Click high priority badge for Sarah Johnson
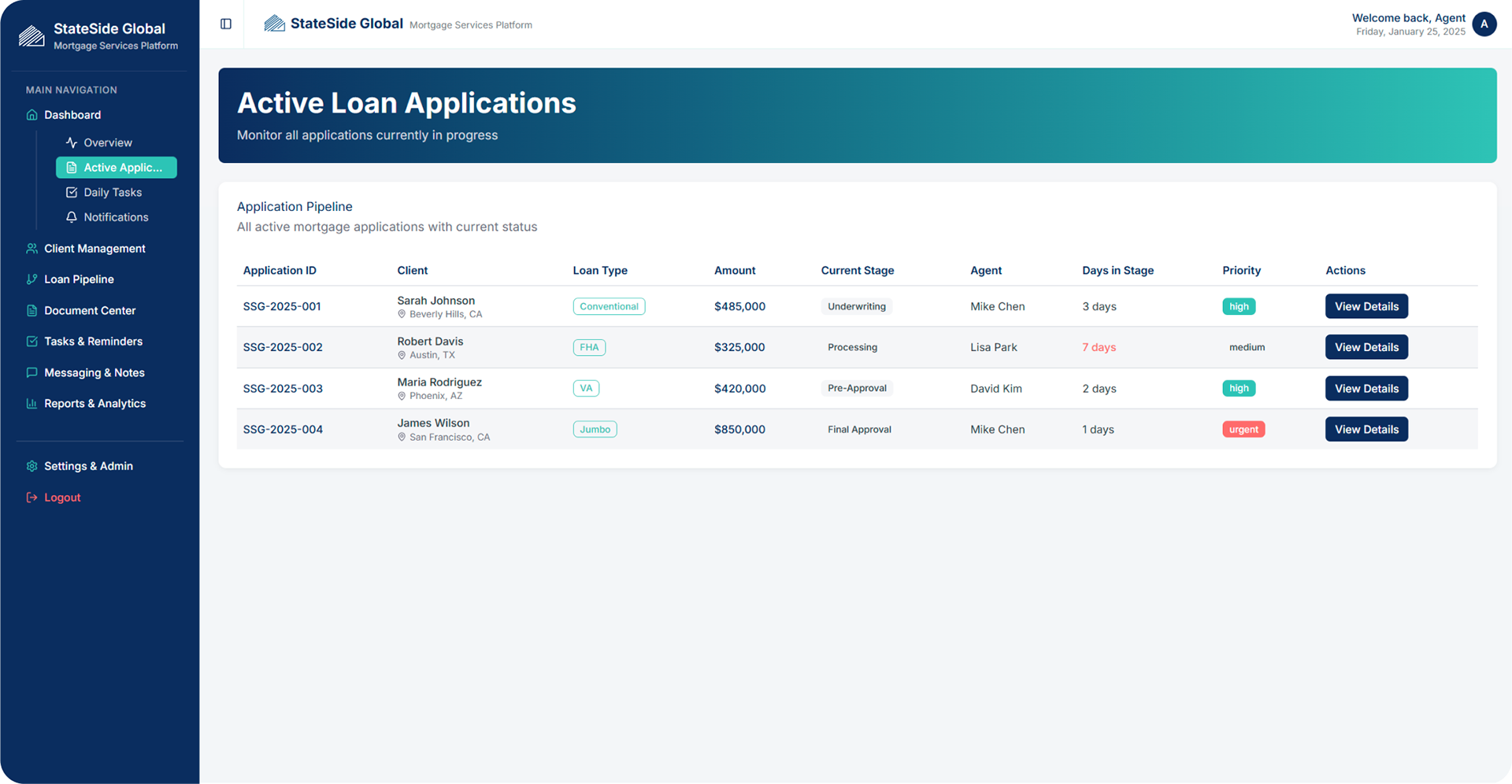Image resolution: width=1512 pixels, height=784 pixels. tap(1239, 306)
